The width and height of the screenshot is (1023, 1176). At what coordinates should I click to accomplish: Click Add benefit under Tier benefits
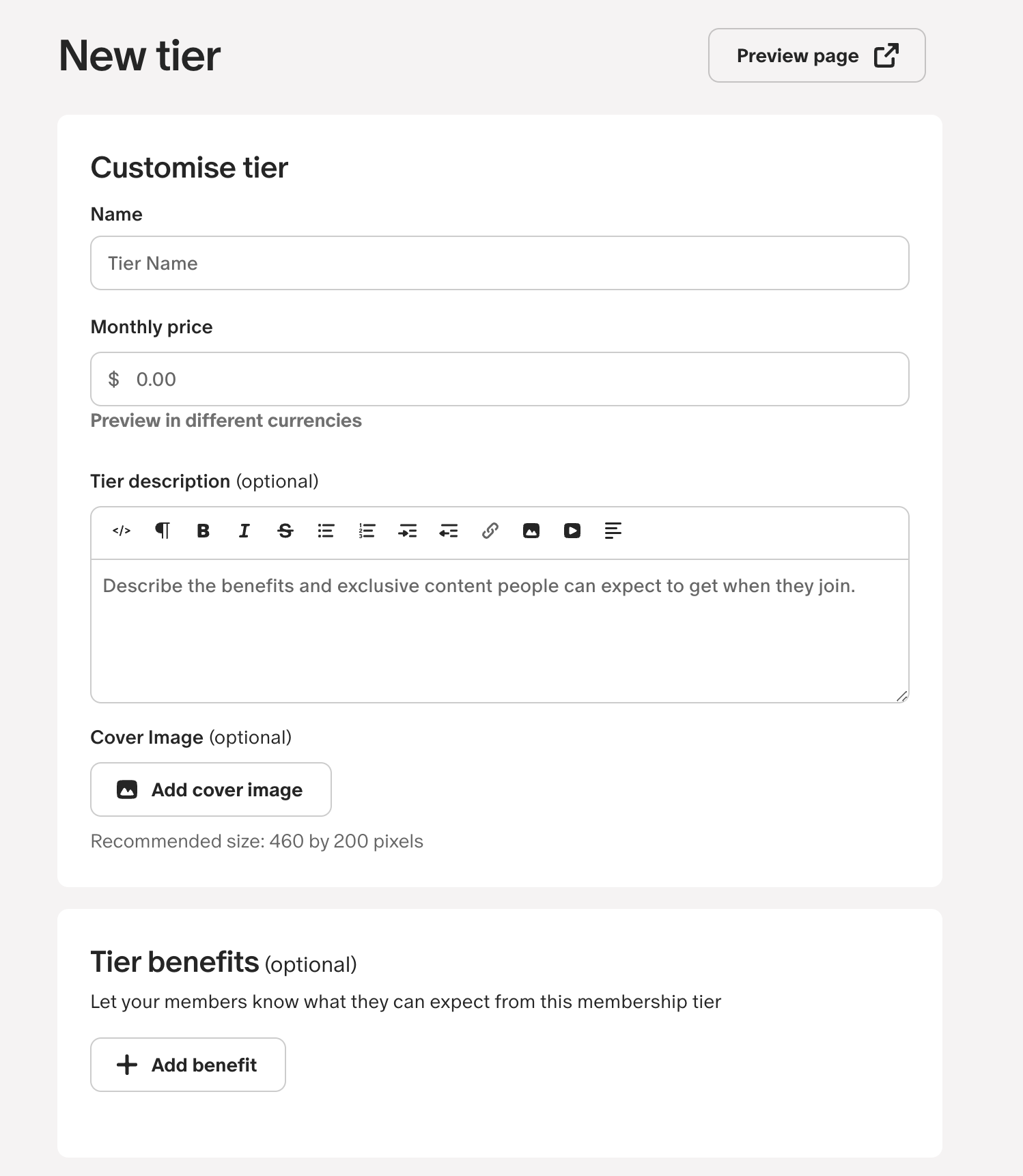tap(188, 1065)
